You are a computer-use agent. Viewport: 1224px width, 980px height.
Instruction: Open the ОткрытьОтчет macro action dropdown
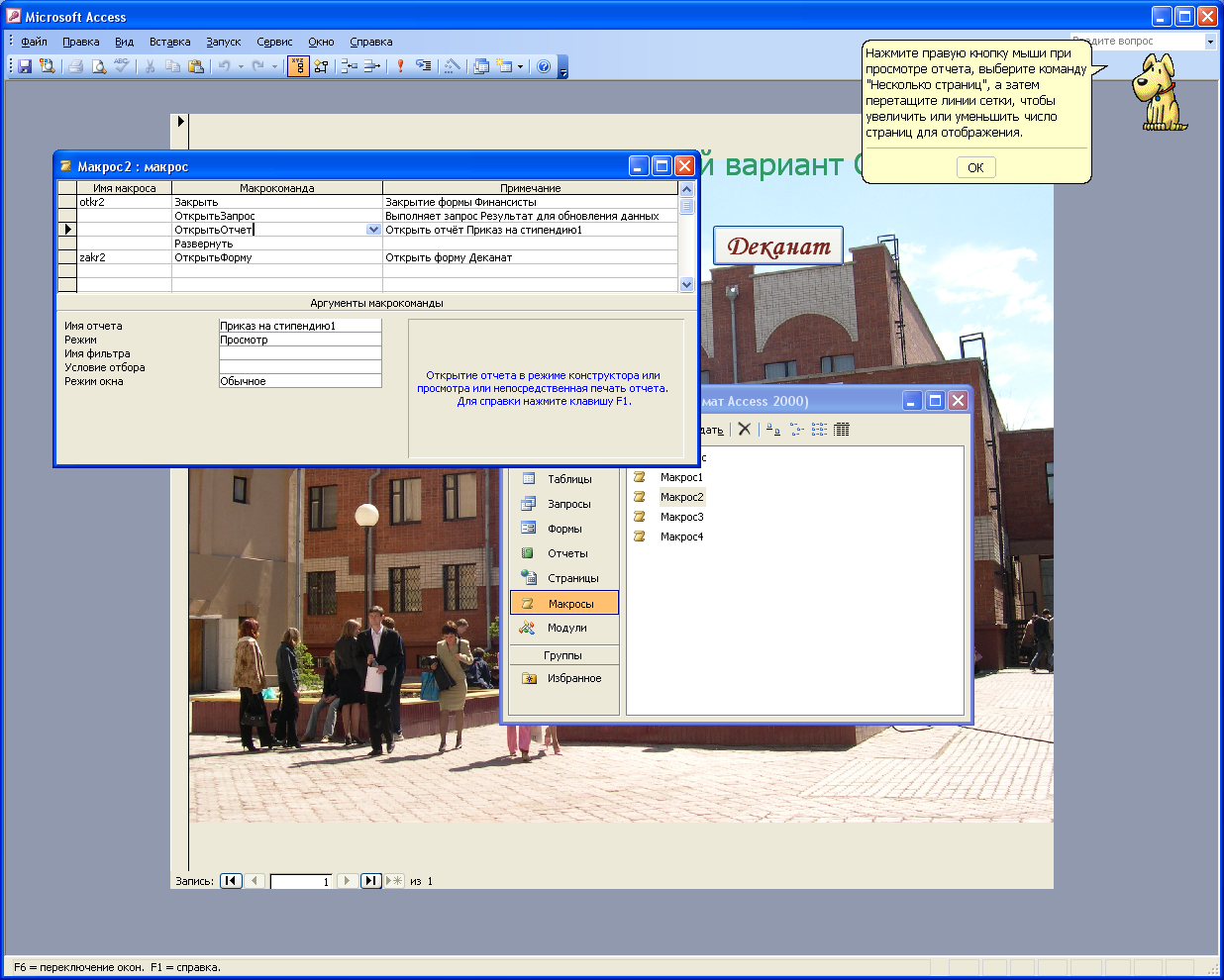click(x=373, y=230)
